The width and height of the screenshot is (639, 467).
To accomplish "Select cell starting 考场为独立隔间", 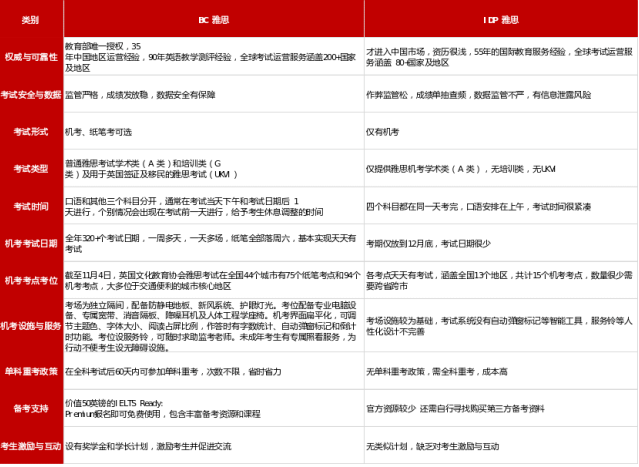I will 214,326.
